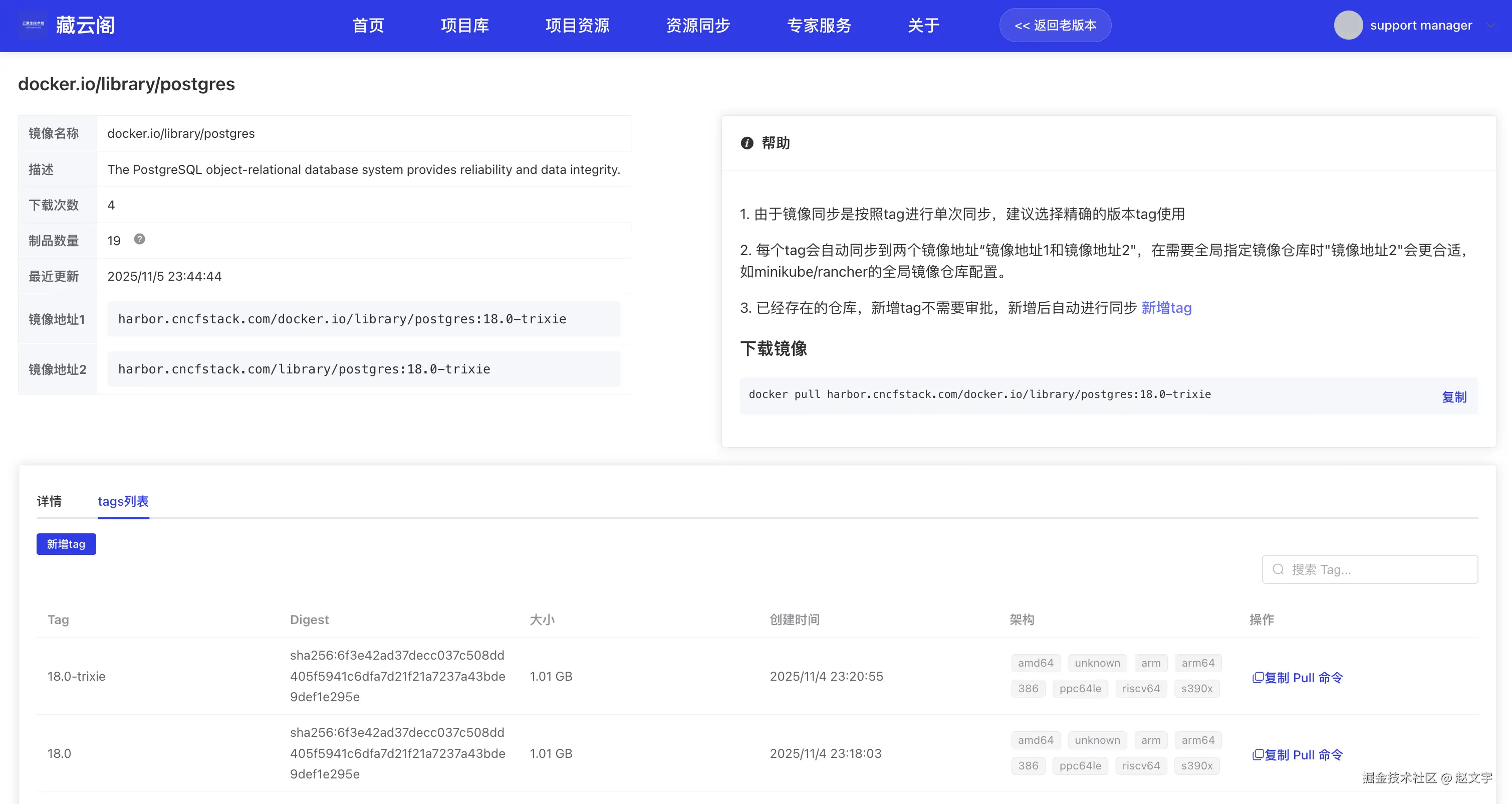
Task: Expand the support manager user dropdown arrow
Action: [1491, 25]
